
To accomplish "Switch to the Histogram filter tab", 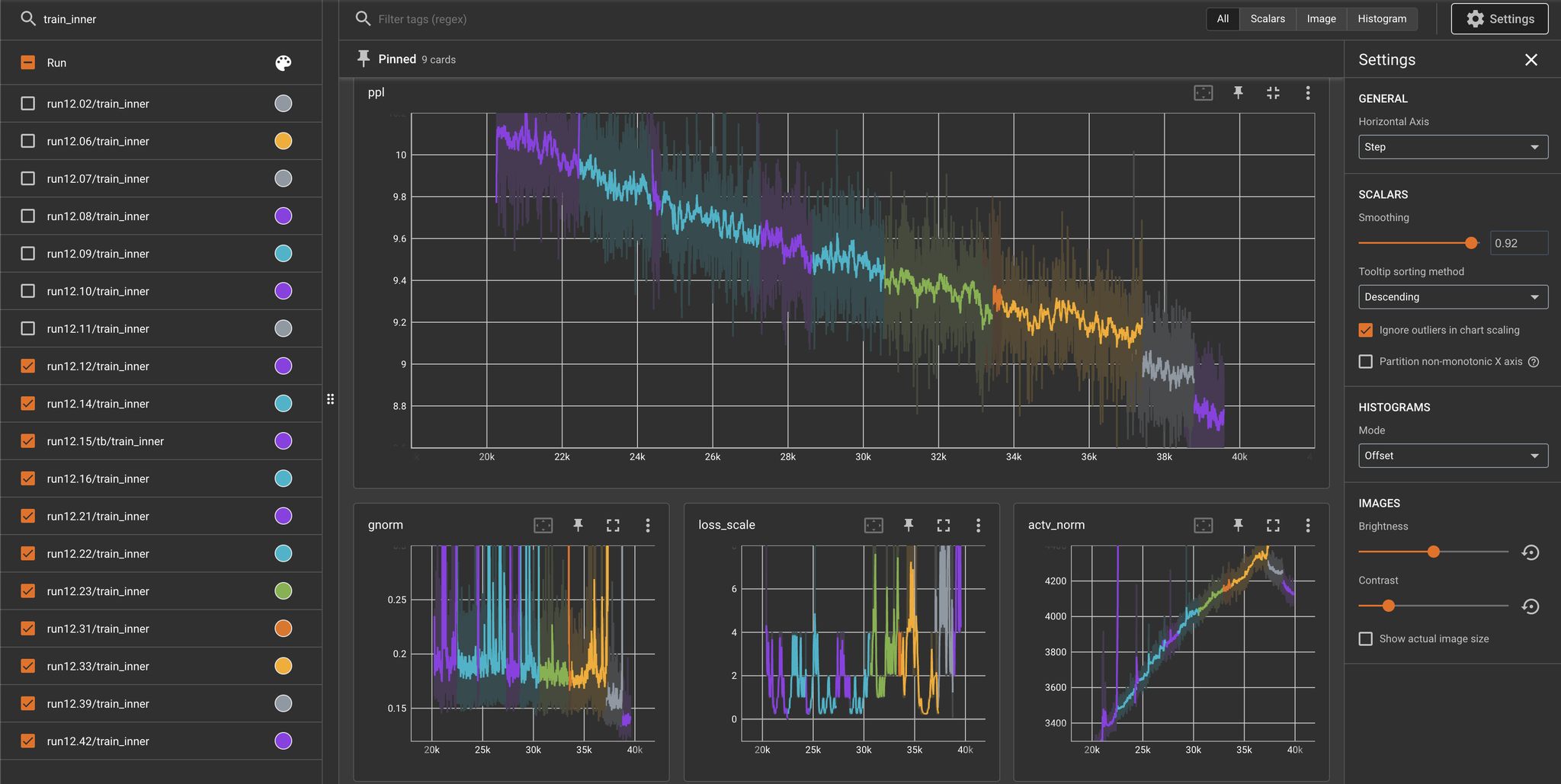I will [1381, 19].
